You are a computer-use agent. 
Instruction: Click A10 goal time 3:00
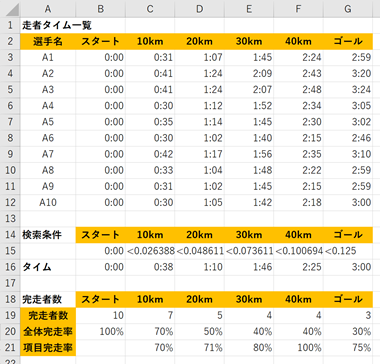click(348, 202)
